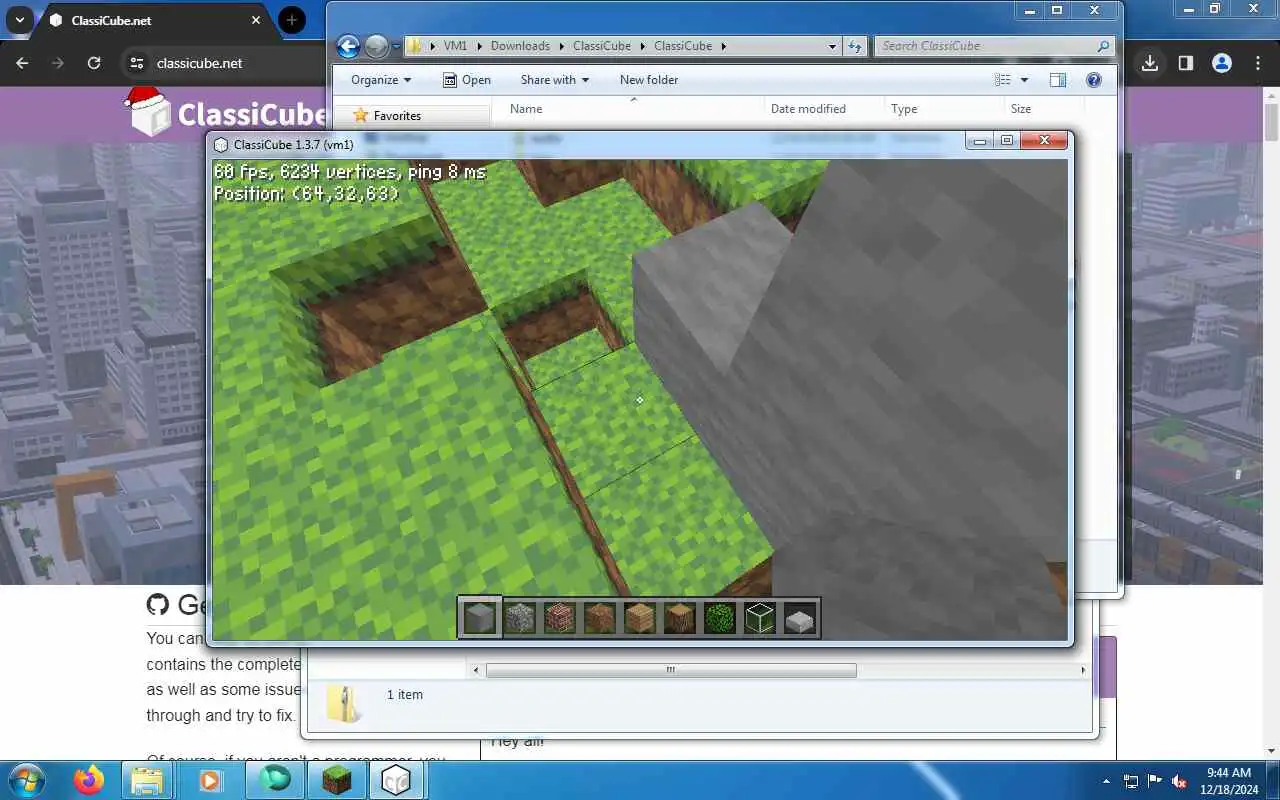Open the Organize dropdown in Explorer
This screenshot has height=800, width=1280.
(381, 80)
